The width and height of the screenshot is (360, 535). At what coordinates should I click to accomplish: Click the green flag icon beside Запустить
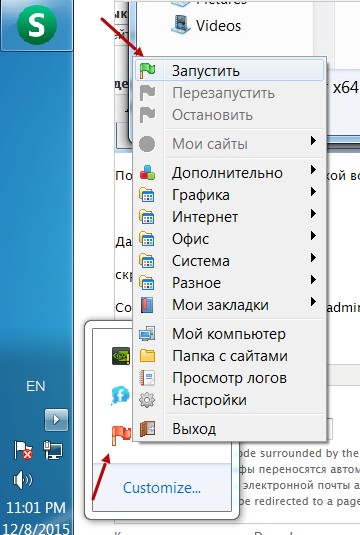point(147,71)
